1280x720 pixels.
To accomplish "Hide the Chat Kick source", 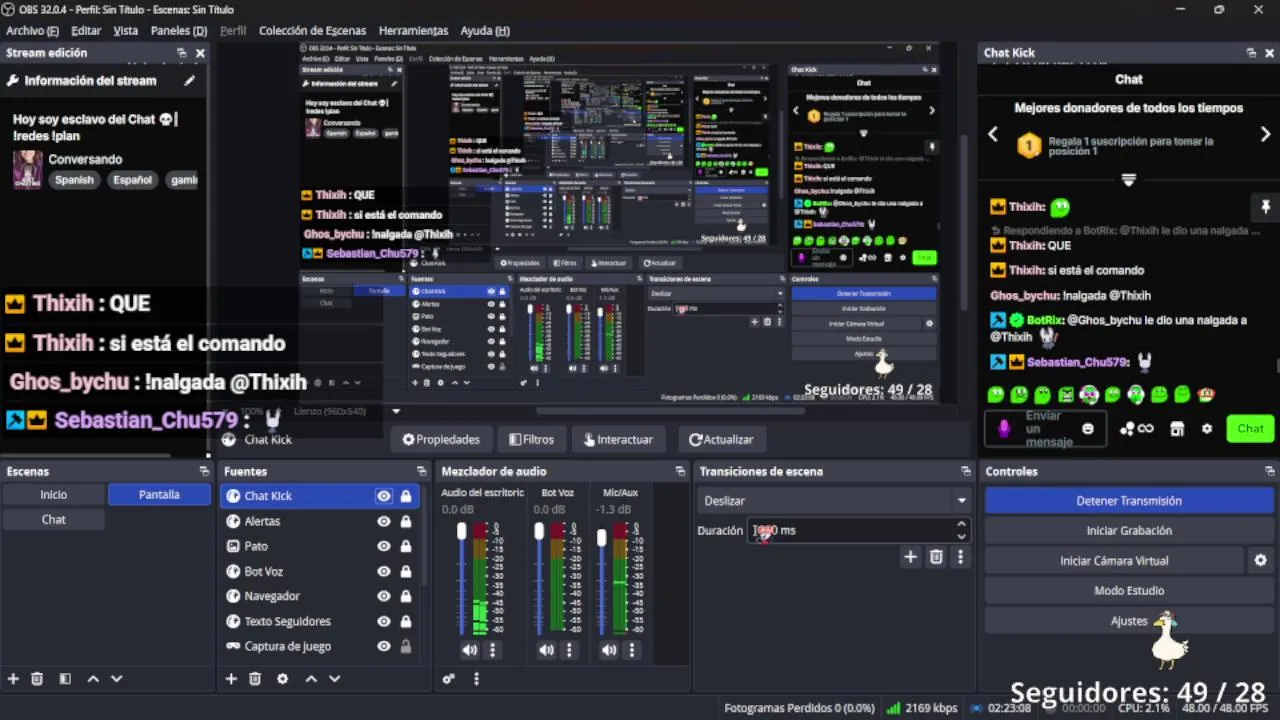I will [383, 496].
